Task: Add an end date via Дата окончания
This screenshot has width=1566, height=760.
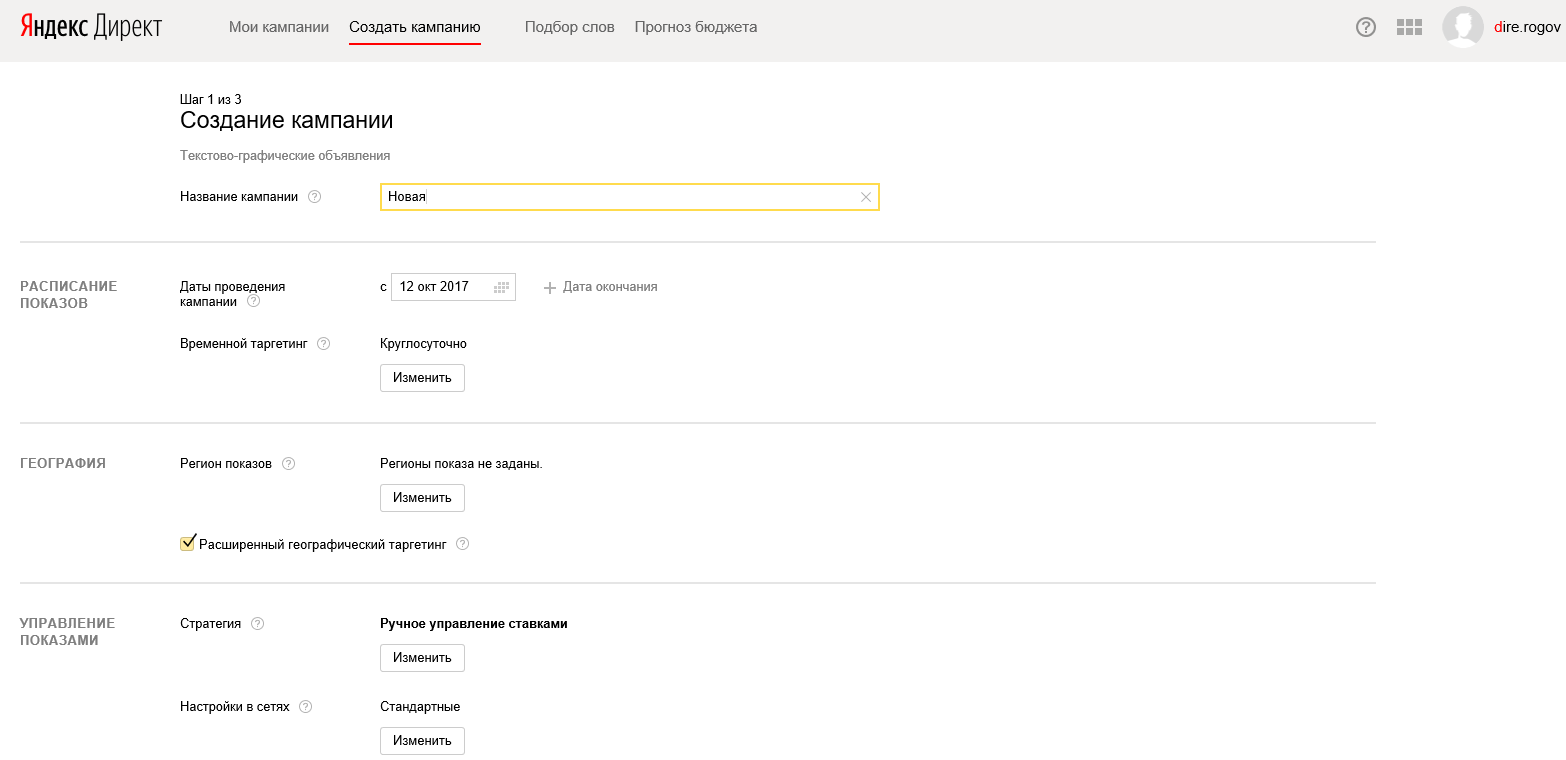Action: point(600,287)
